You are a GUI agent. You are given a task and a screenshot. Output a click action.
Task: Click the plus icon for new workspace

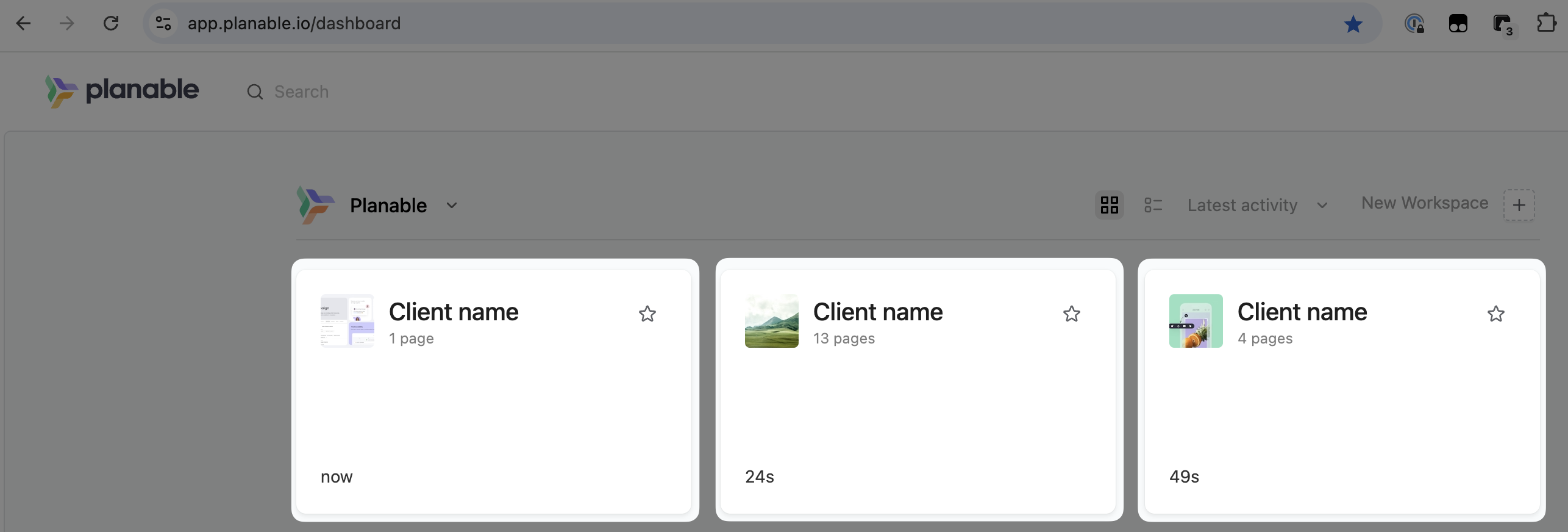pos(1519,205)
